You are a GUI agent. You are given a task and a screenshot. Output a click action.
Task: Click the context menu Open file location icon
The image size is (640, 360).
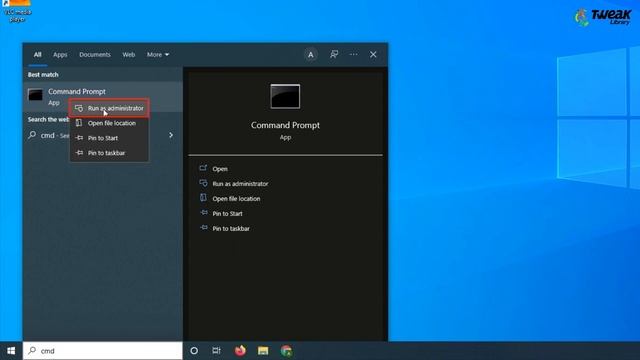79,123
